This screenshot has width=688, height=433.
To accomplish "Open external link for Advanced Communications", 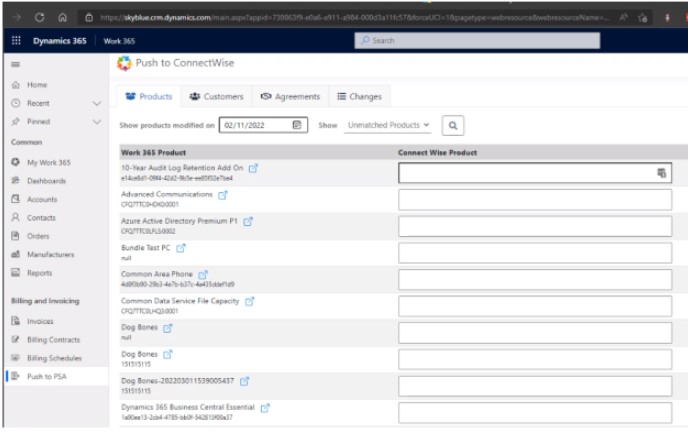I will coord(223,195).
